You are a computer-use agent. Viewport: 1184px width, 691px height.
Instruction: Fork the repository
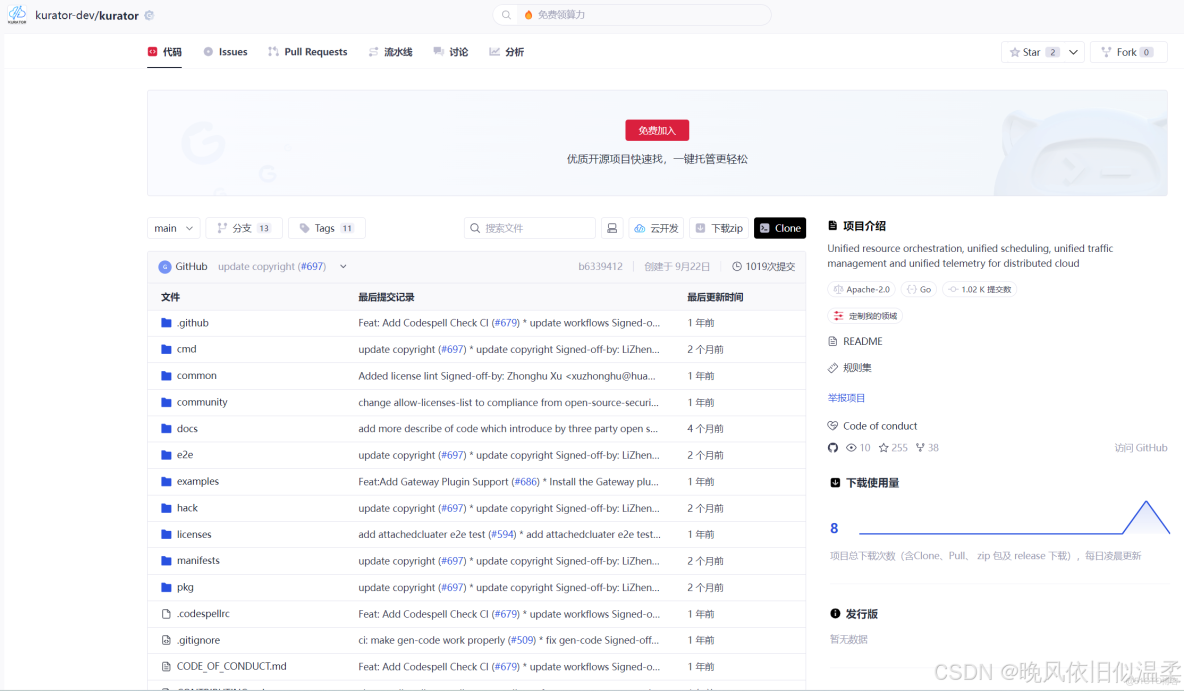(1128, 51)
